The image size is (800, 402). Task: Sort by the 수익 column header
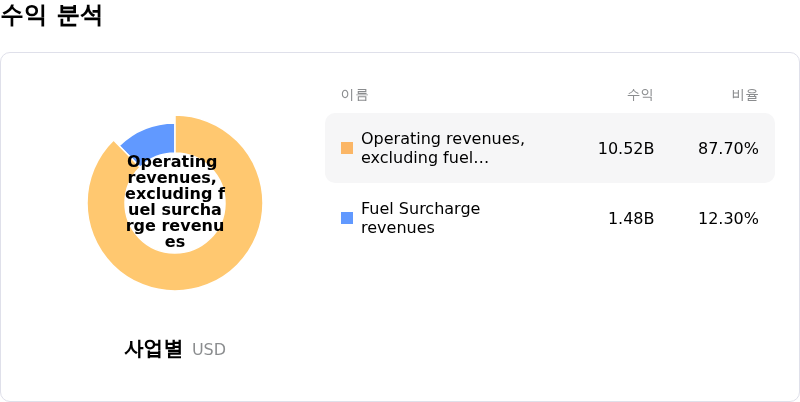click(640, 95)
